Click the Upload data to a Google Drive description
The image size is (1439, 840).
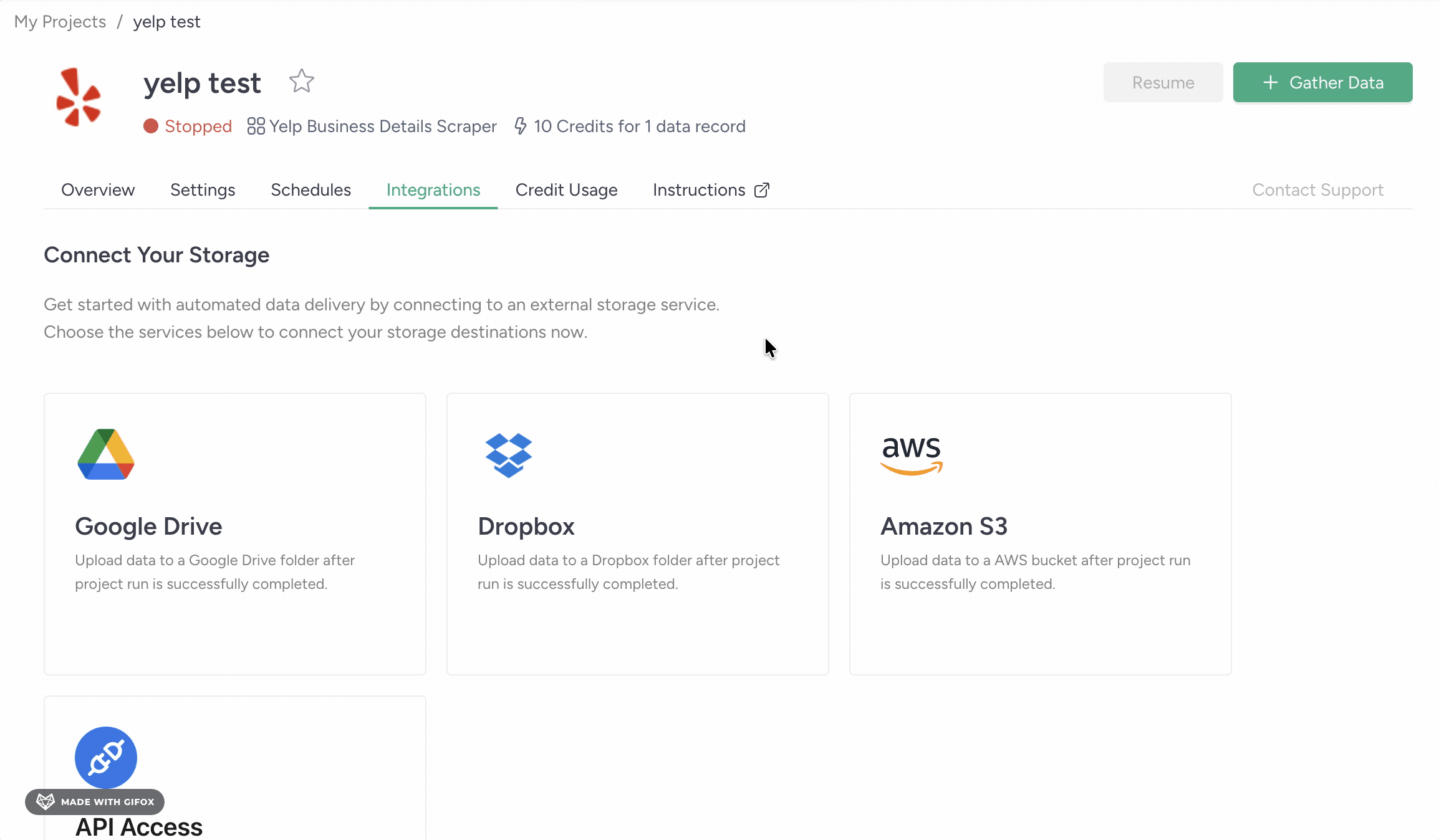(x=215, y=572)
